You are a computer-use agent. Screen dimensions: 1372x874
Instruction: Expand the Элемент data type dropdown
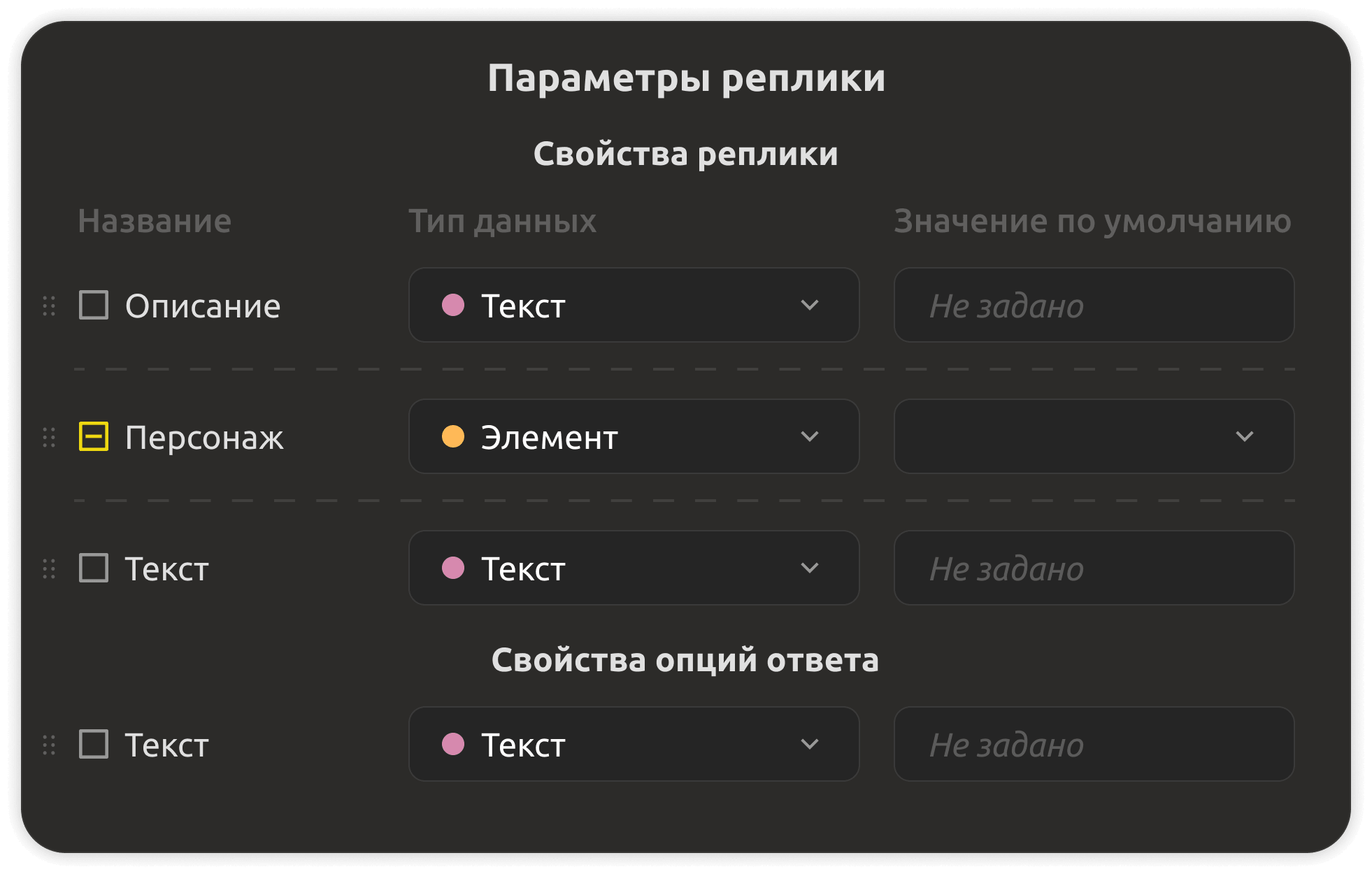(x=634, y=436)
